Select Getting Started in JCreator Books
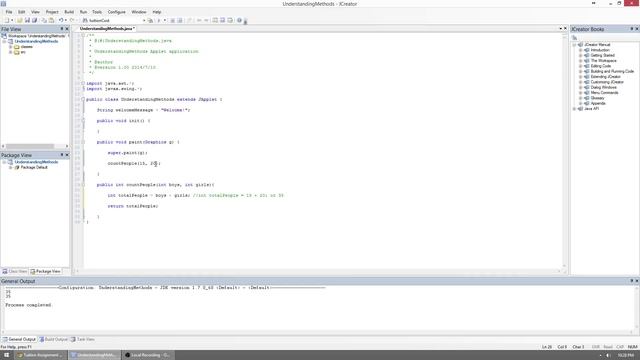This screenshot has width=640, height=360. click(602, 55)
